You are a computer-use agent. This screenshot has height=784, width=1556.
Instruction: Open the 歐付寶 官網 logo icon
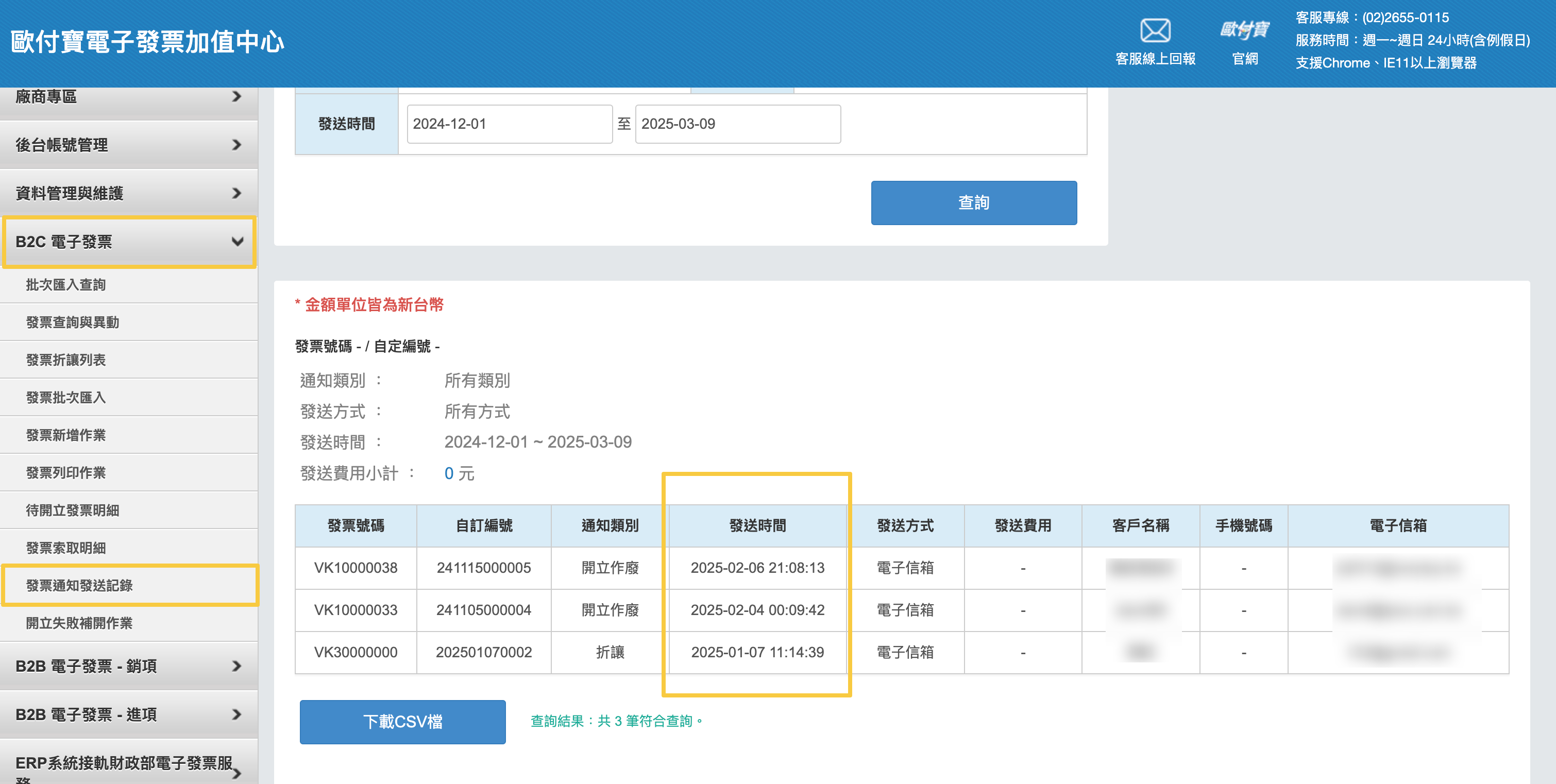1244,29
